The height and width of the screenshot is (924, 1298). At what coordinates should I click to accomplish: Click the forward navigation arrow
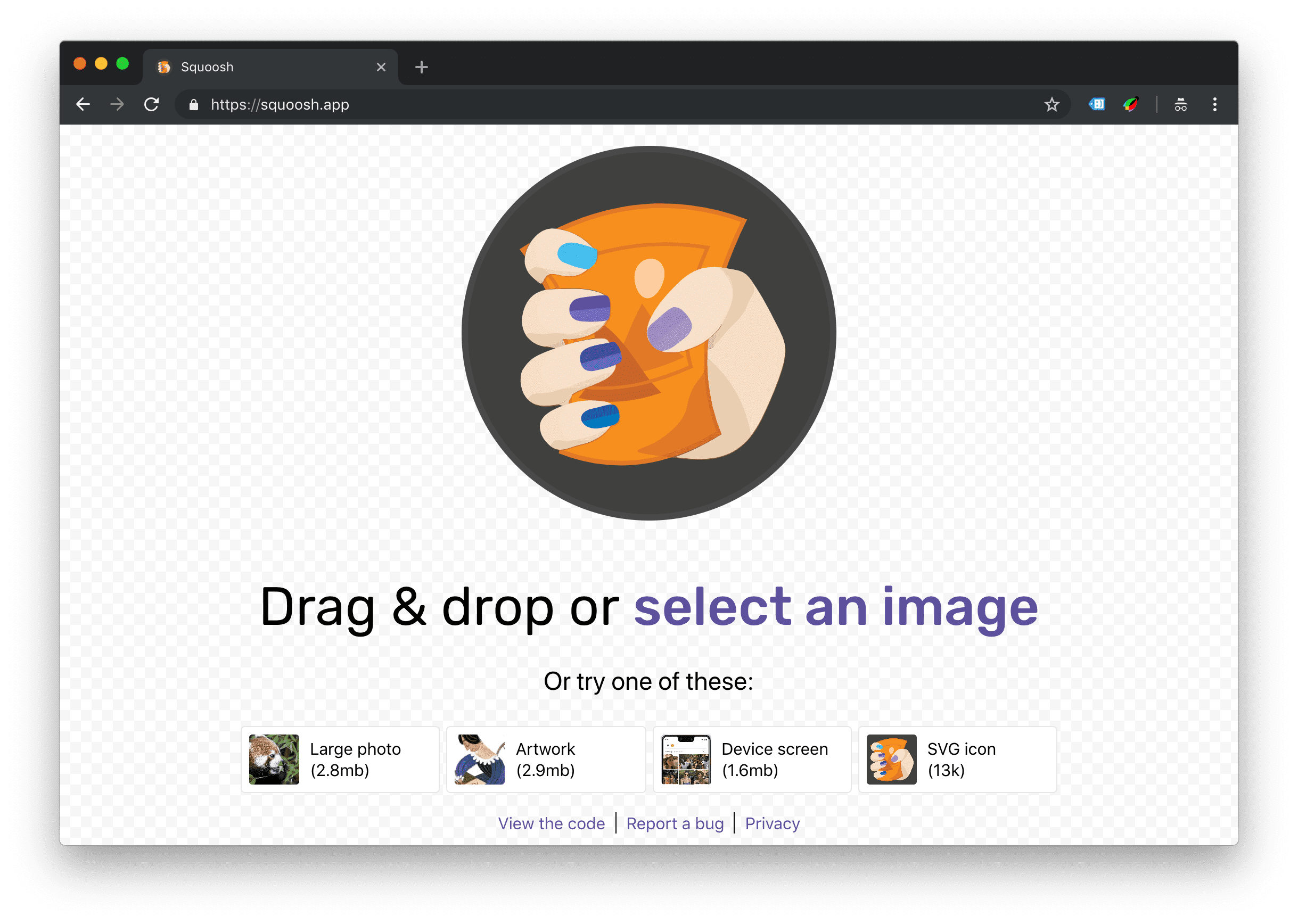click(x=117, y=105)
